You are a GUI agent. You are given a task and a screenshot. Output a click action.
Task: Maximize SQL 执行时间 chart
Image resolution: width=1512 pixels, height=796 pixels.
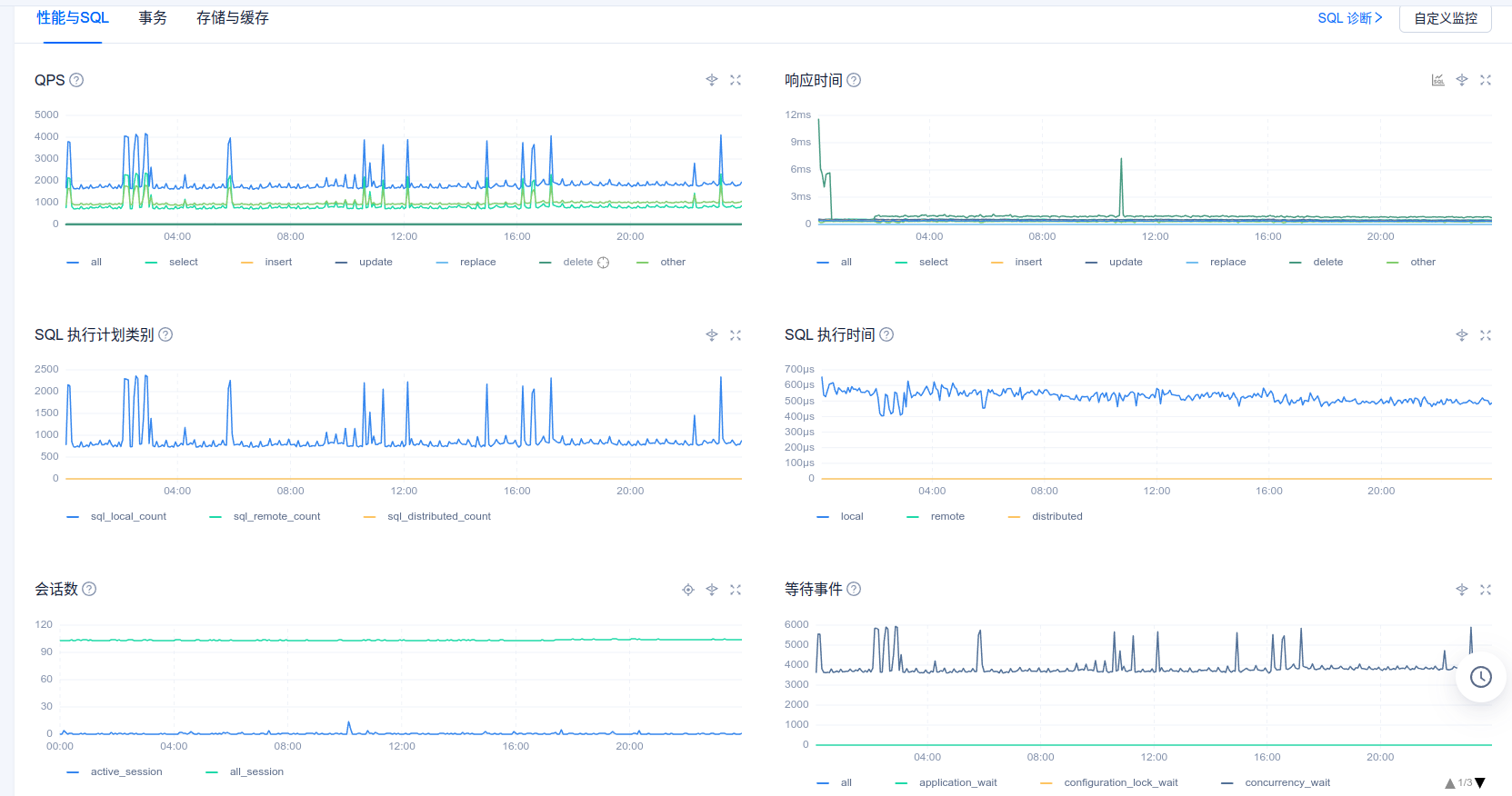tap(1486, 335)
